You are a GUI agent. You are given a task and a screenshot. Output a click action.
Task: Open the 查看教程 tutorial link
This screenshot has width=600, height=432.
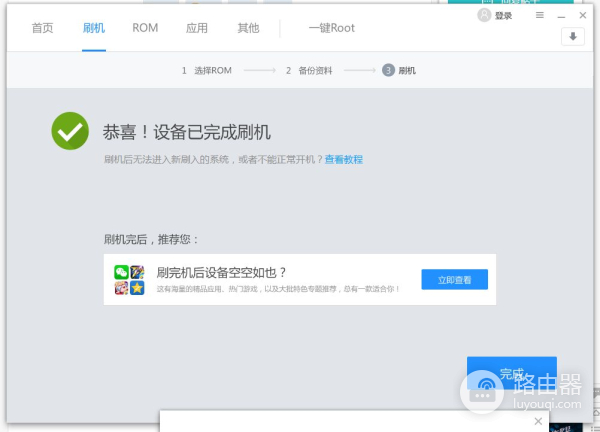(344, 159)
